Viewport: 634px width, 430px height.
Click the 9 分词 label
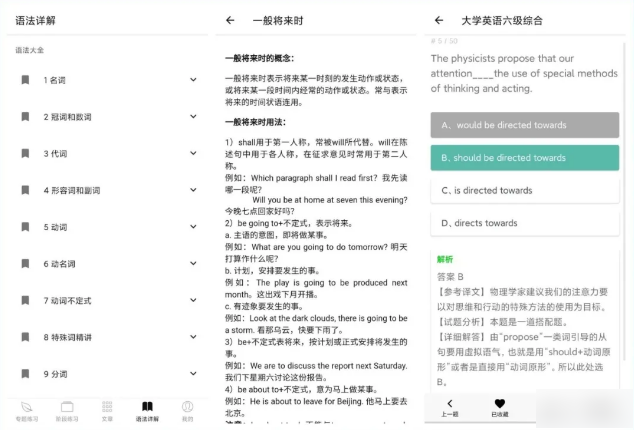point(55,374)
